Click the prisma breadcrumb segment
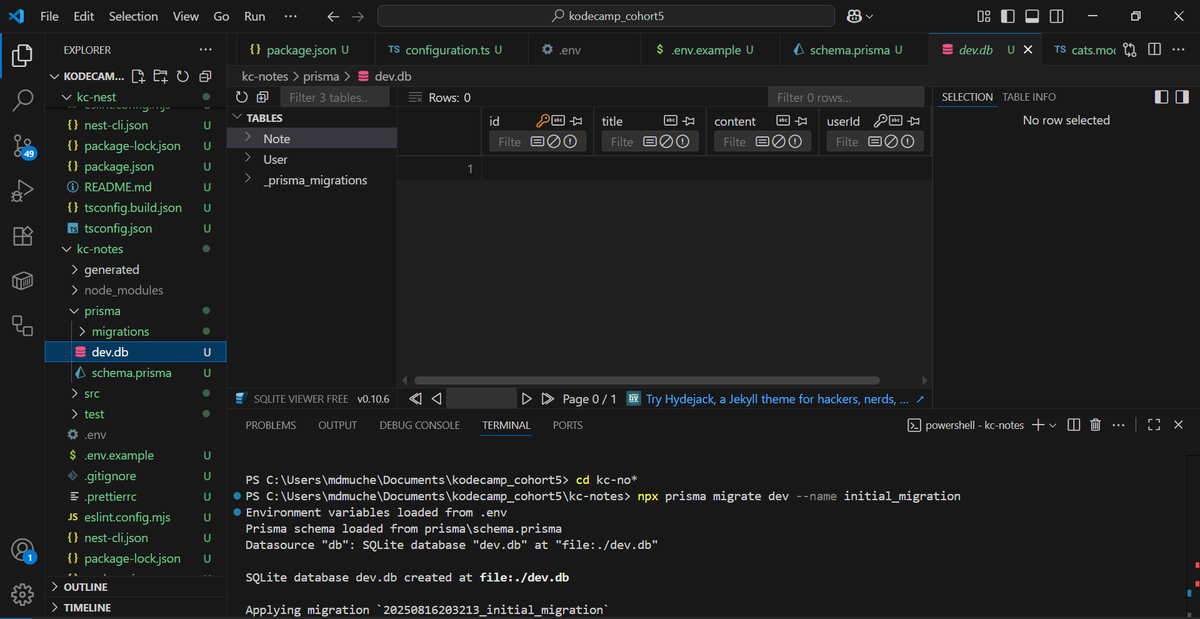This screenshot has width=1200, height=619. 321,76
